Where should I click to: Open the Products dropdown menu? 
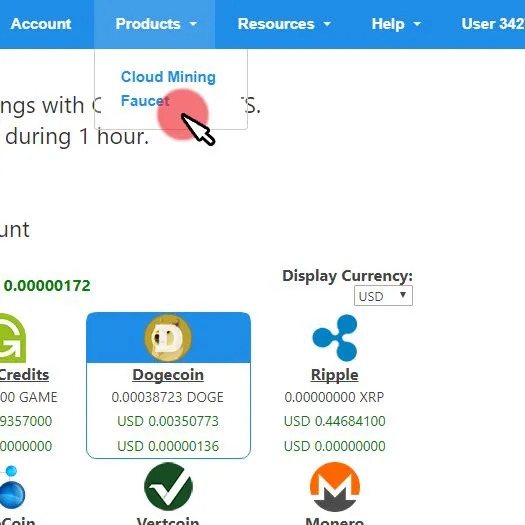point(156,24)
